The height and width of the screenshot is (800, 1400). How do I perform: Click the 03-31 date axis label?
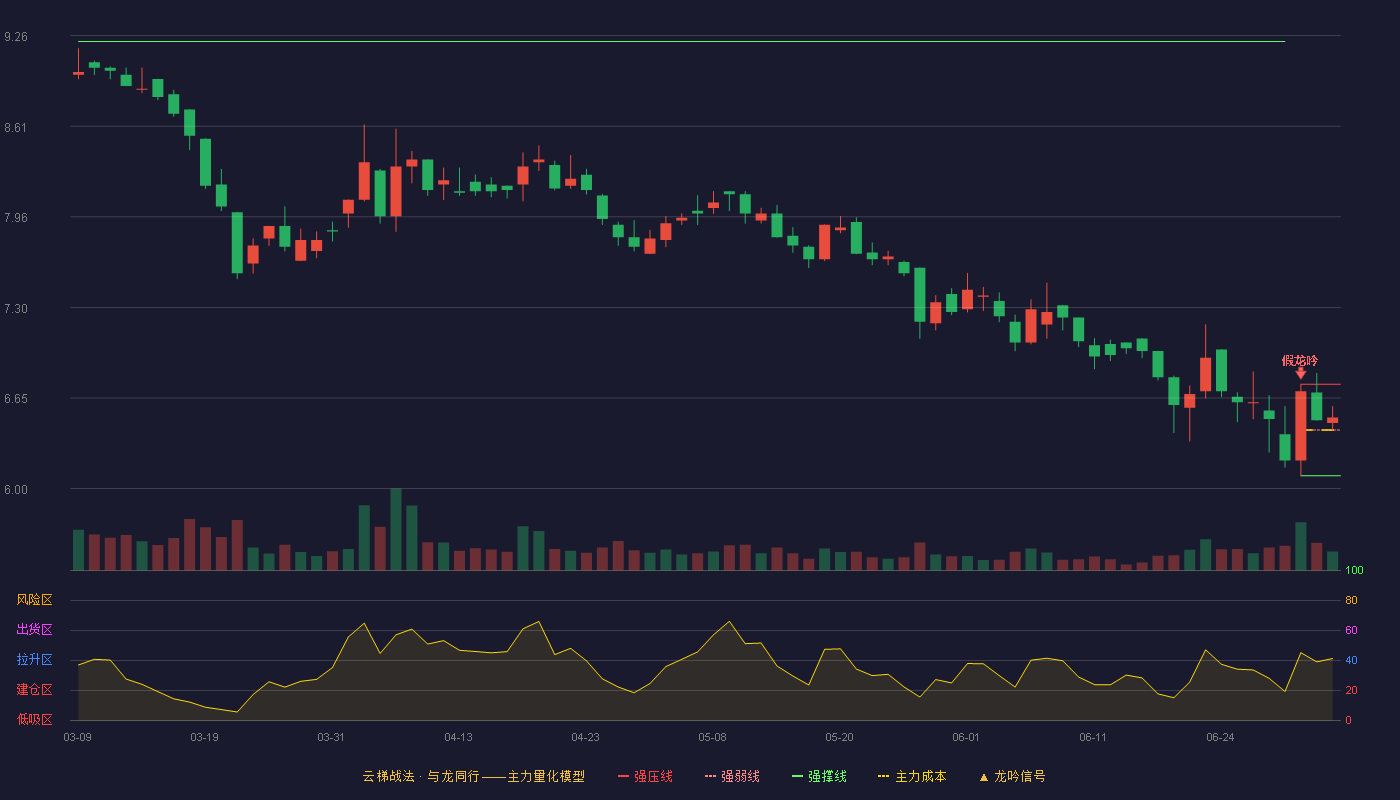[331, 737]
